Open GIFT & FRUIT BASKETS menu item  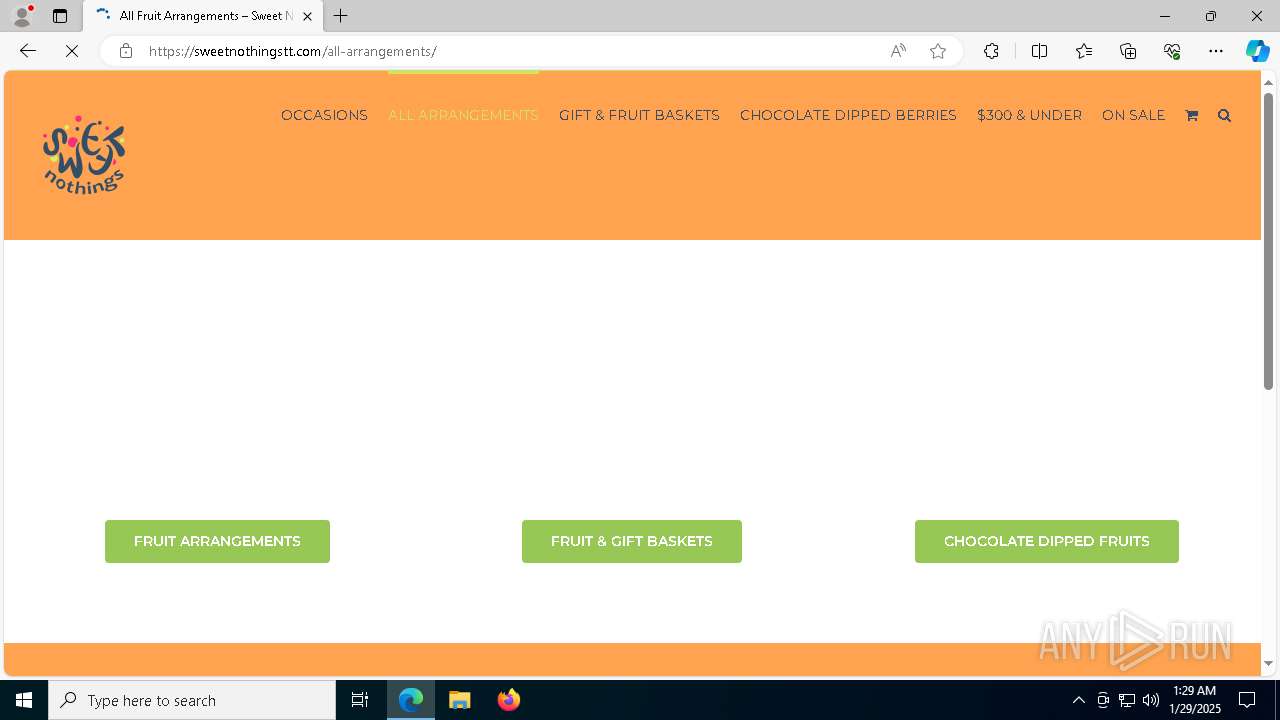click(639, 115)
